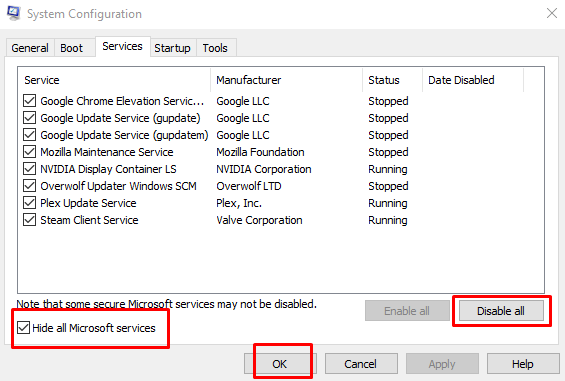Click the Disable all button
This screenshot has height=381, width=565.
[x=501, y=311]
